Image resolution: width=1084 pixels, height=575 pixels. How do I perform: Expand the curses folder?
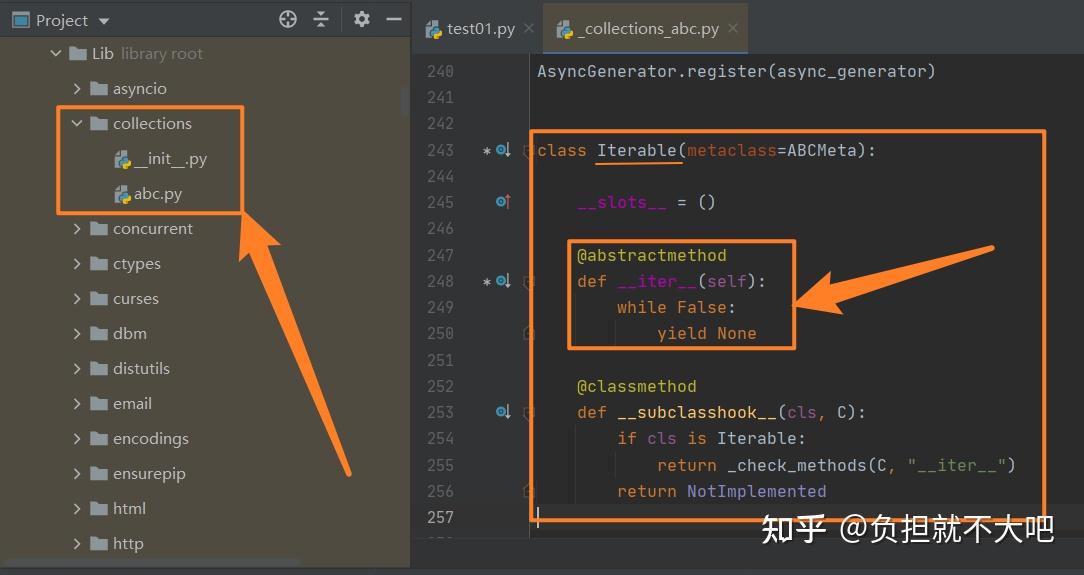77,299
